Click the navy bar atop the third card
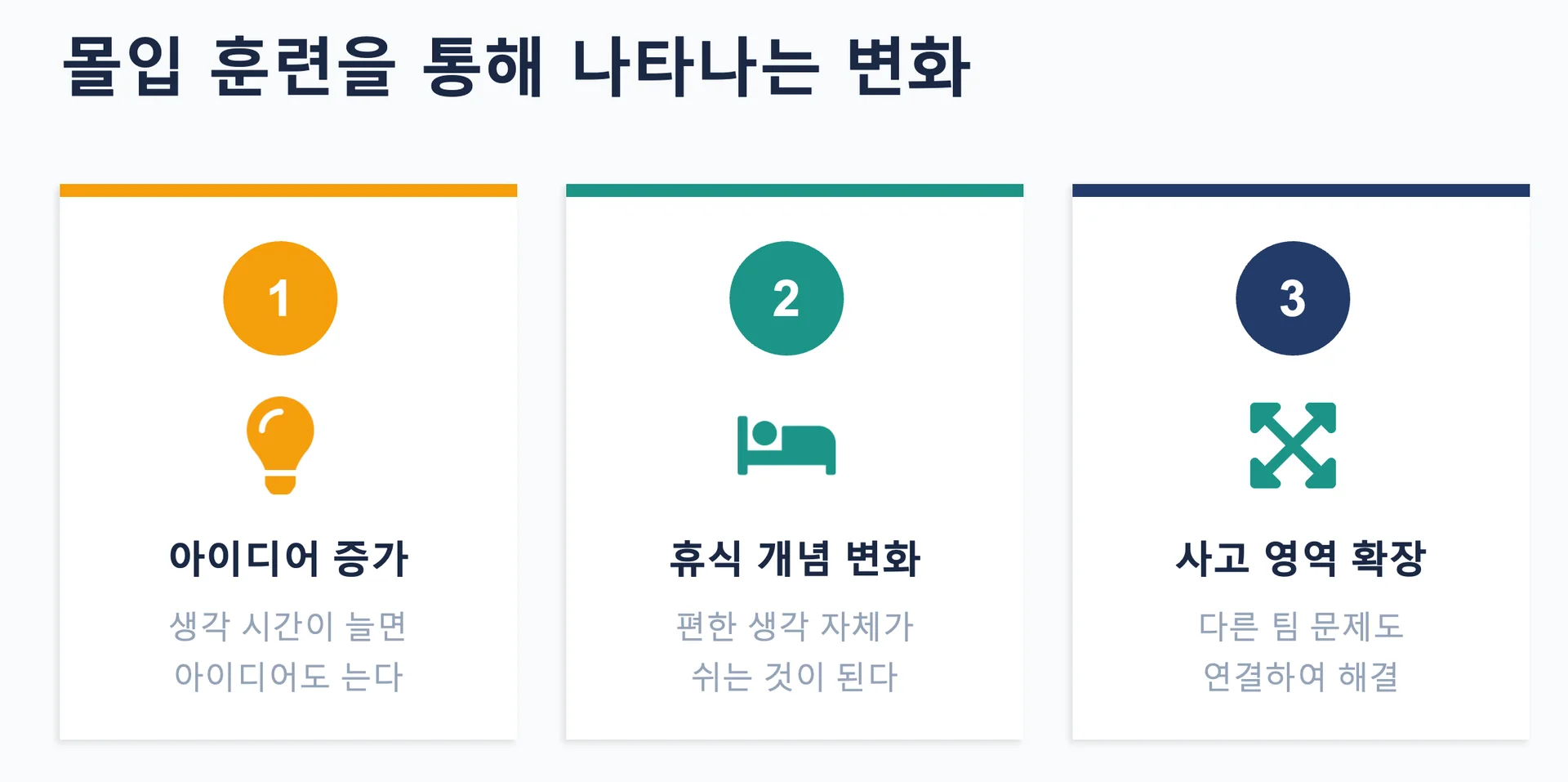Viewport: 1568px width, 782px height. click(1301, 190)
